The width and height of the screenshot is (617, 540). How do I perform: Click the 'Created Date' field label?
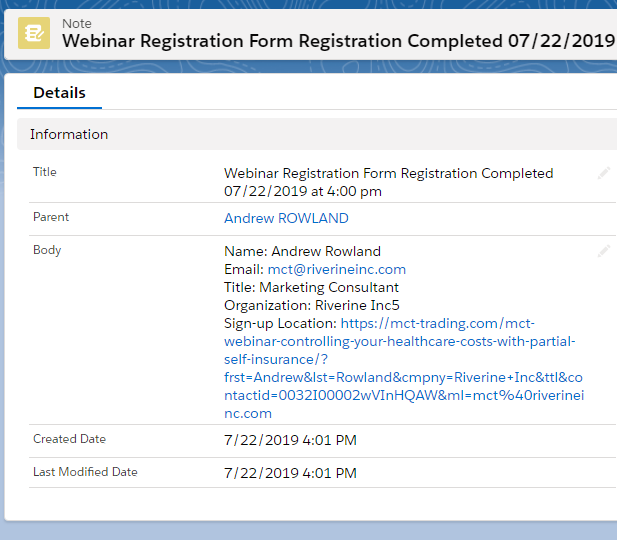pyautogui.click(x=69, y=439)
